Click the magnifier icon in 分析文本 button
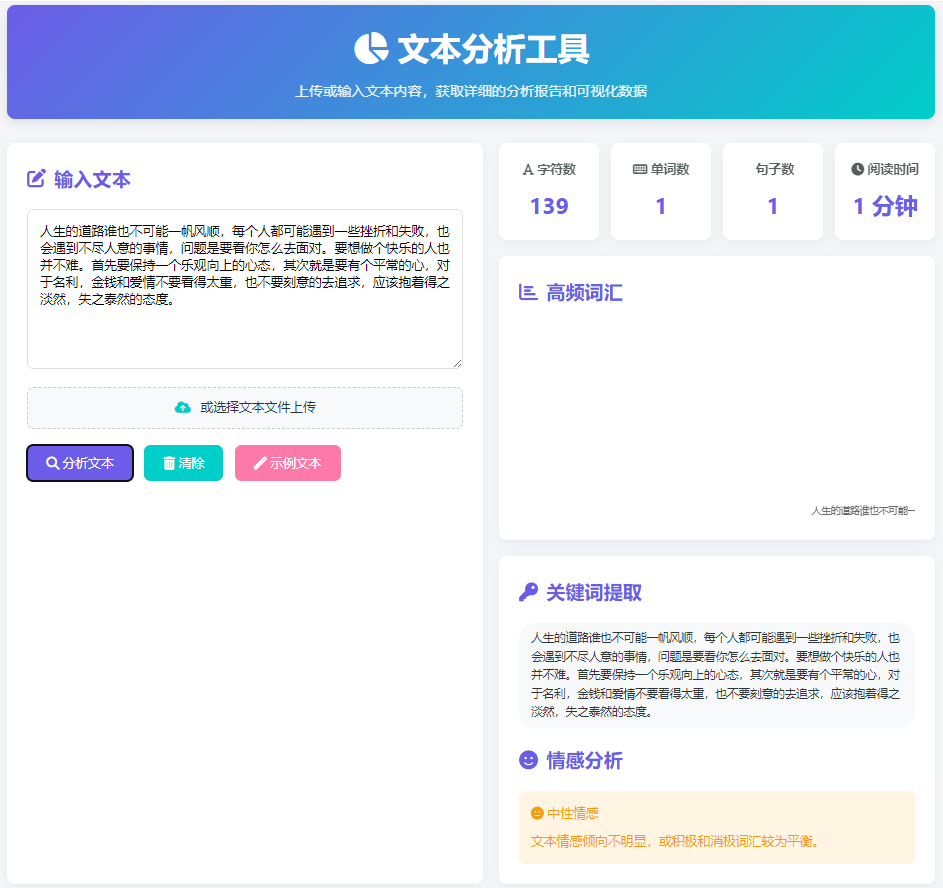The image size is (943, 888). (x=51, y=463)
